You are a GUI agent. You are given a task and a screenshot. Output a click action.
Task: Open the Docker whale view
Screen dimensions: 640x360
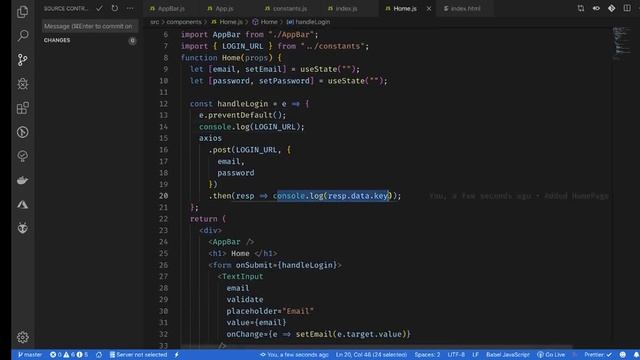coord(22,180)
